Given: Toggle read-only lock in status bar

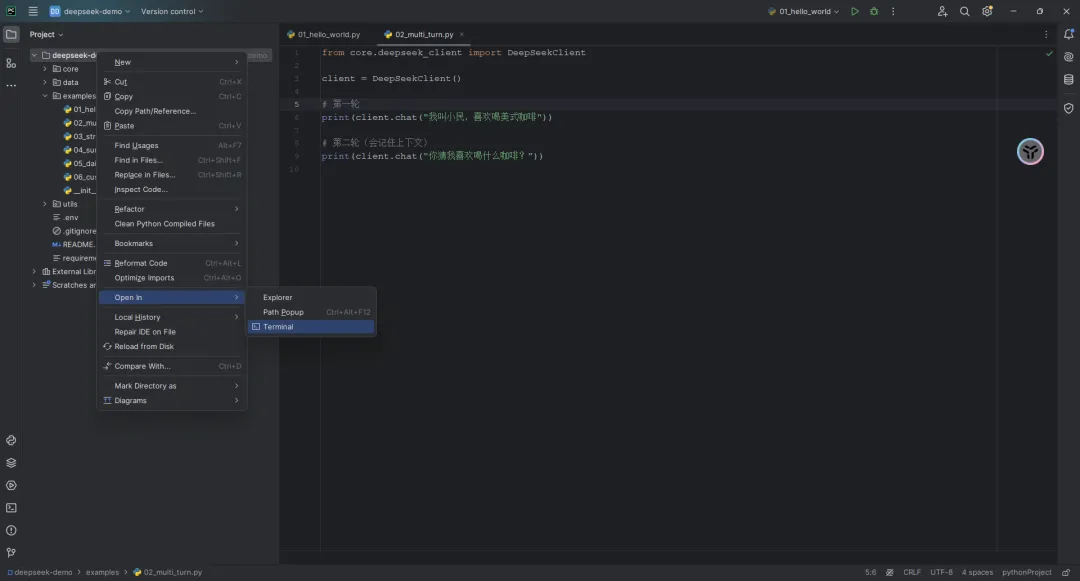Looking at the screenshot, I should click(x=1066, y=573).
